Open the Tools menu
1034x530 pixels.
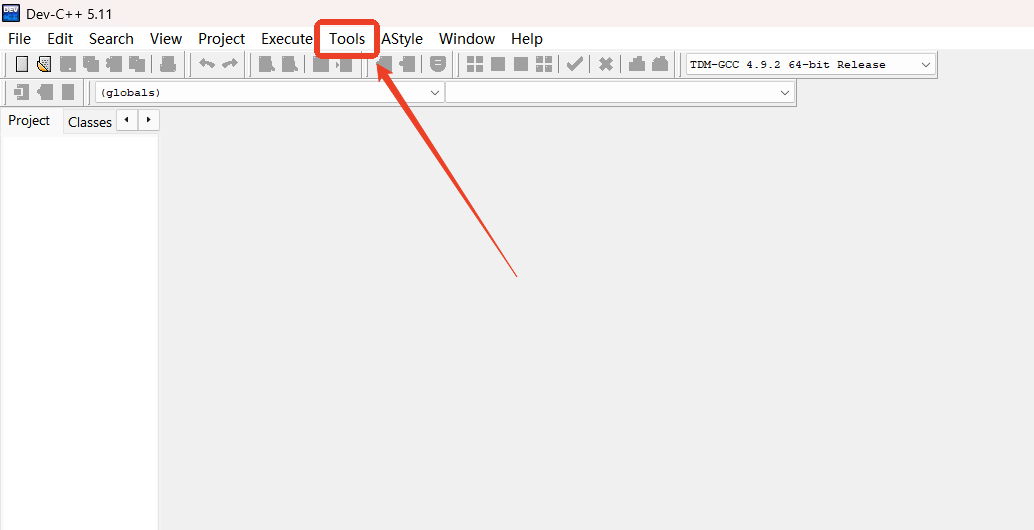[x=347, y=39]
